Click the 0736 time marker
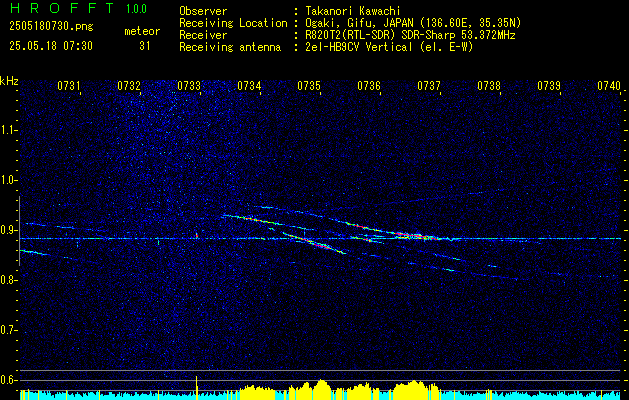629x400 pixels. pos(369,86)
